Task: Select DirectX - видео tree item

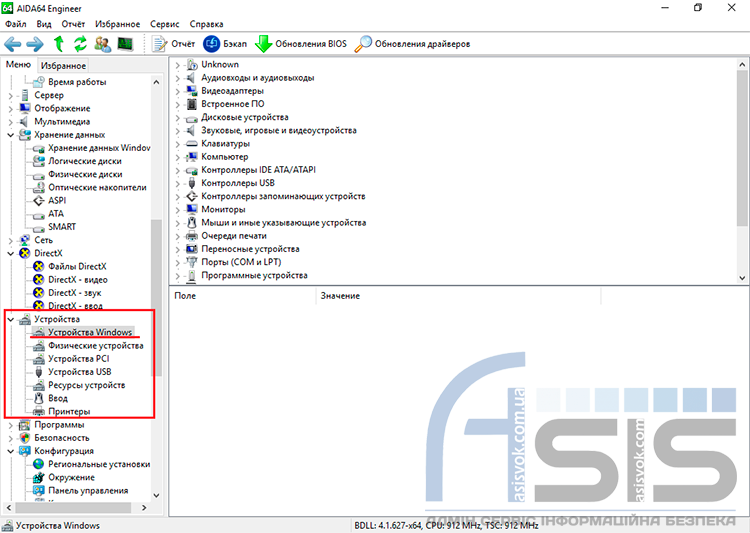Action: pos(77,280)
